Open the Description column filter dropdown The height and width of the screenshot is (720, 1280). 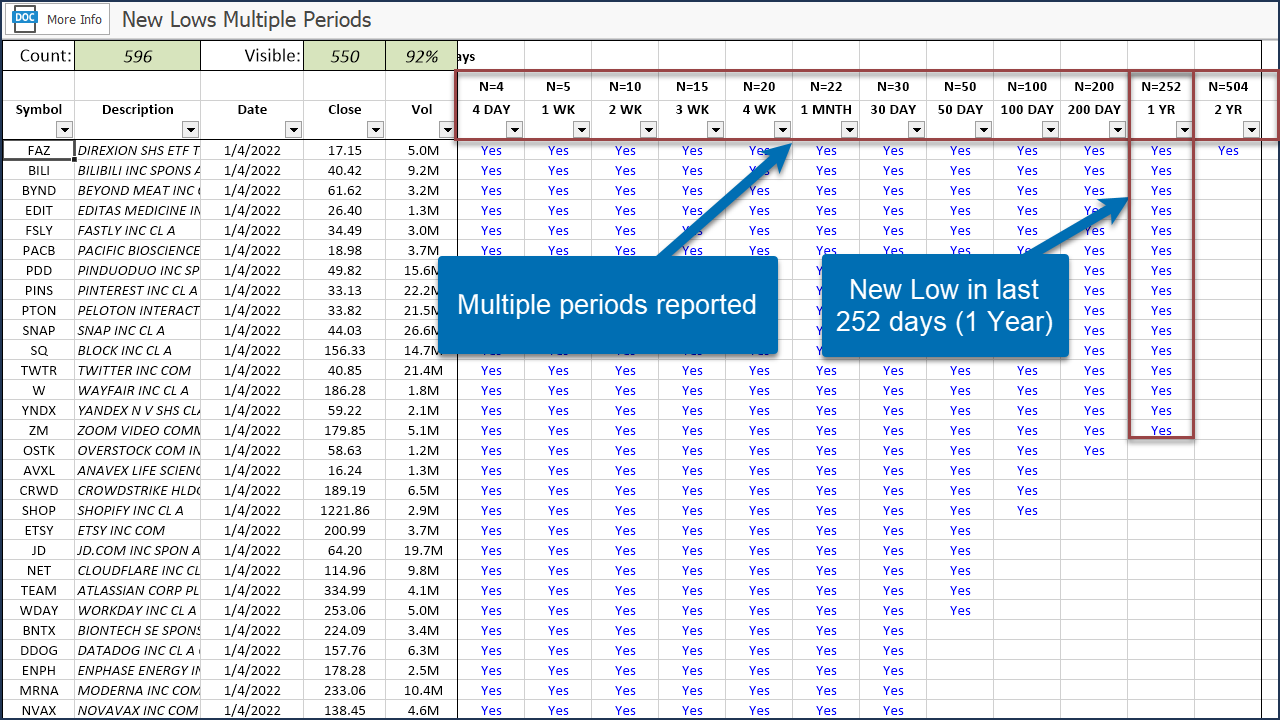tap(191, 129)
